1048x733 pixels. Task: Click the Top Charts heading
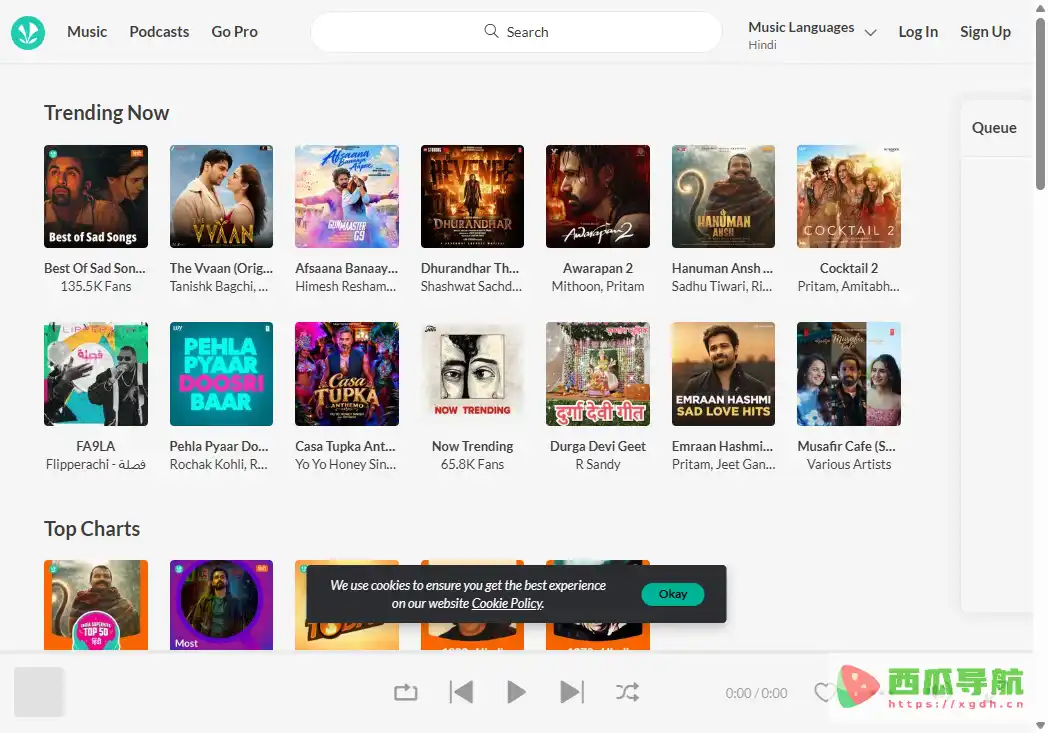coord(92,529)
